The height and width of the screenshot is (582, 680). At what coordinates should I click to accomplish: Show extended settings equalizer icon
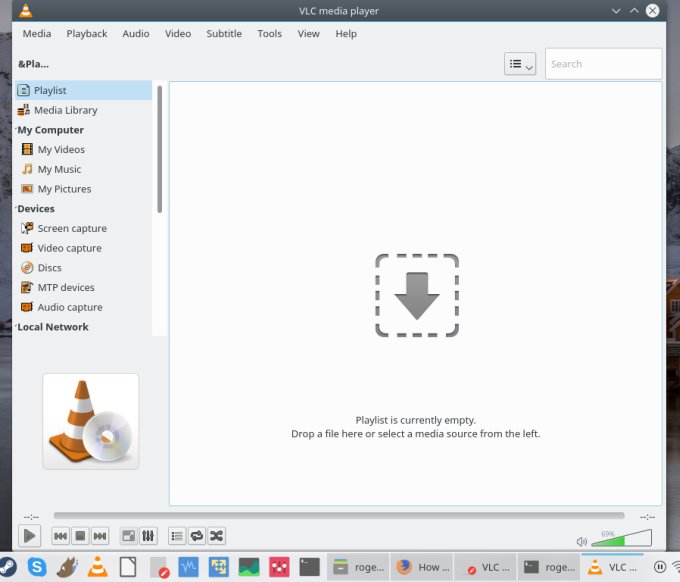click(x=148, y=537)
